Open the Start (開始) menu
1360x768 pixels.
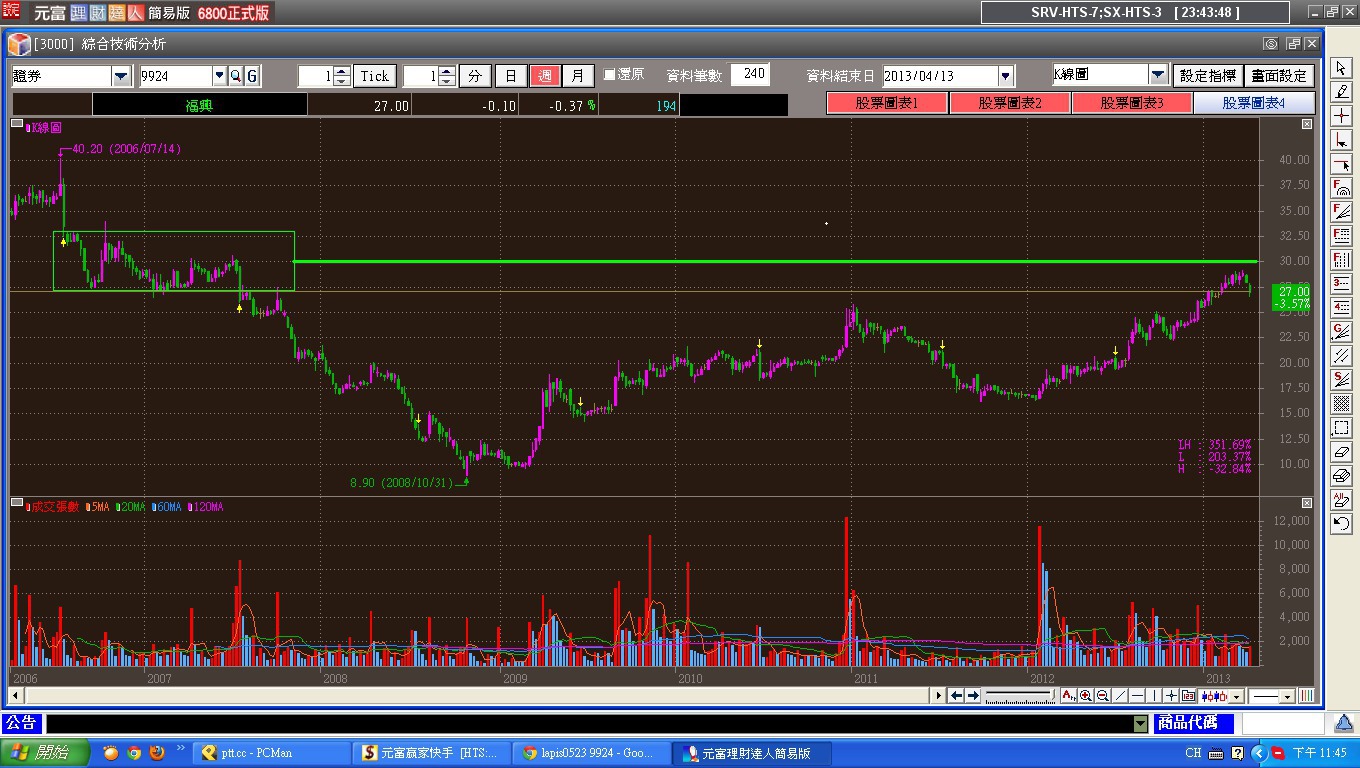[x=45, y=753]
